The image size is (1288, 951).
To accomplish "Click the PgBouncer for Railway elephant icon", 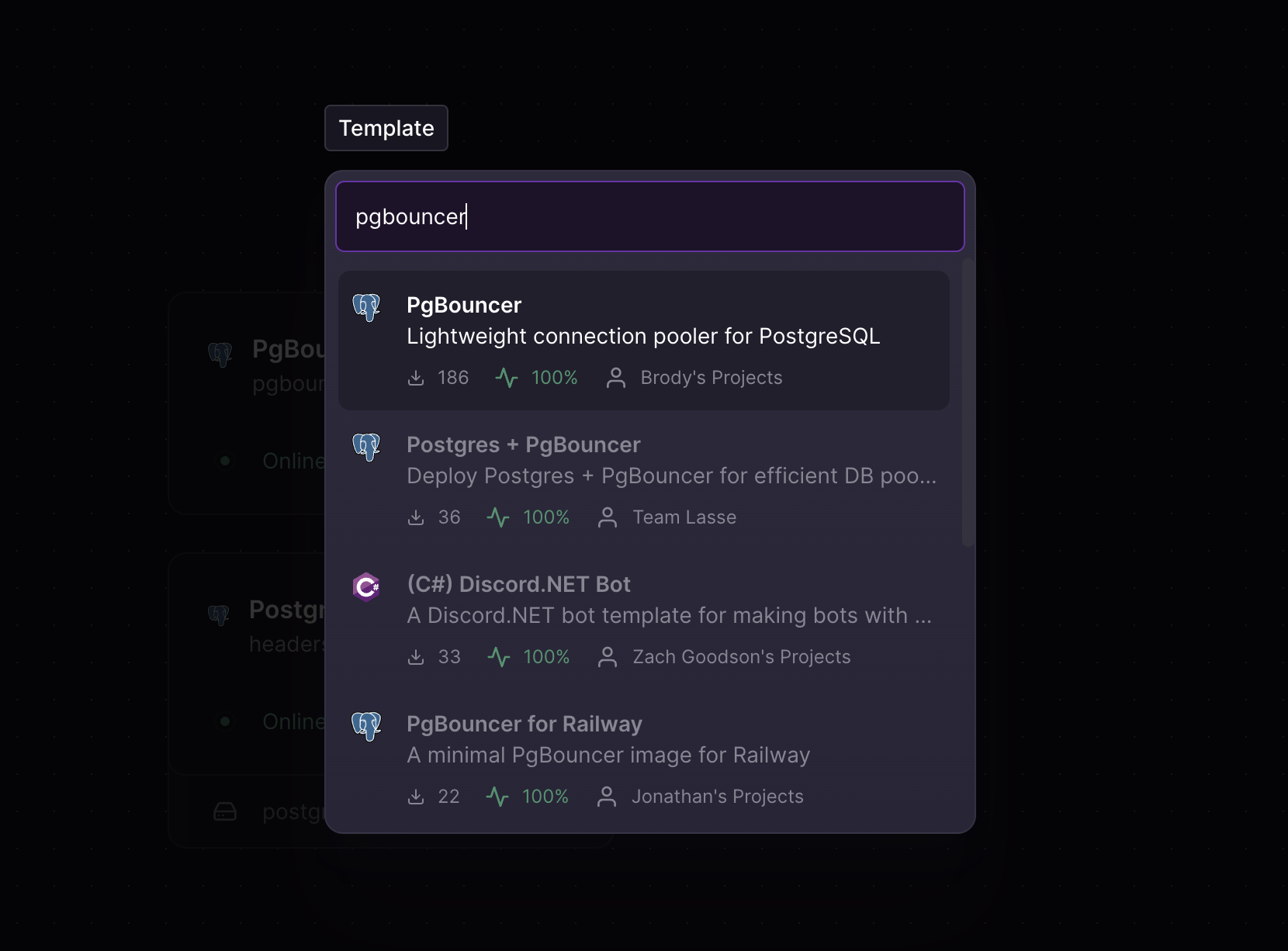I will tap(366, 726).
